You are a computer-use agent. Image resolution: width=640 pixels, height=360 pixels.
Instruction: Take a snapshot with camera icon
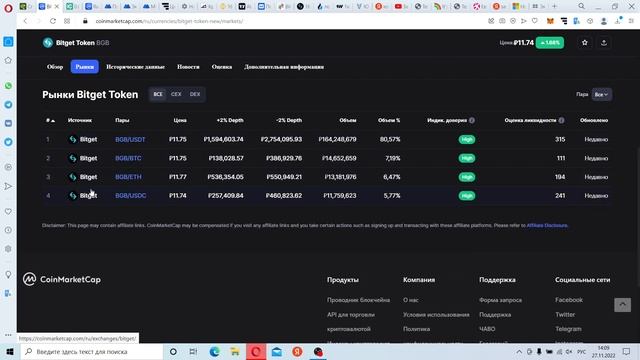502,21
